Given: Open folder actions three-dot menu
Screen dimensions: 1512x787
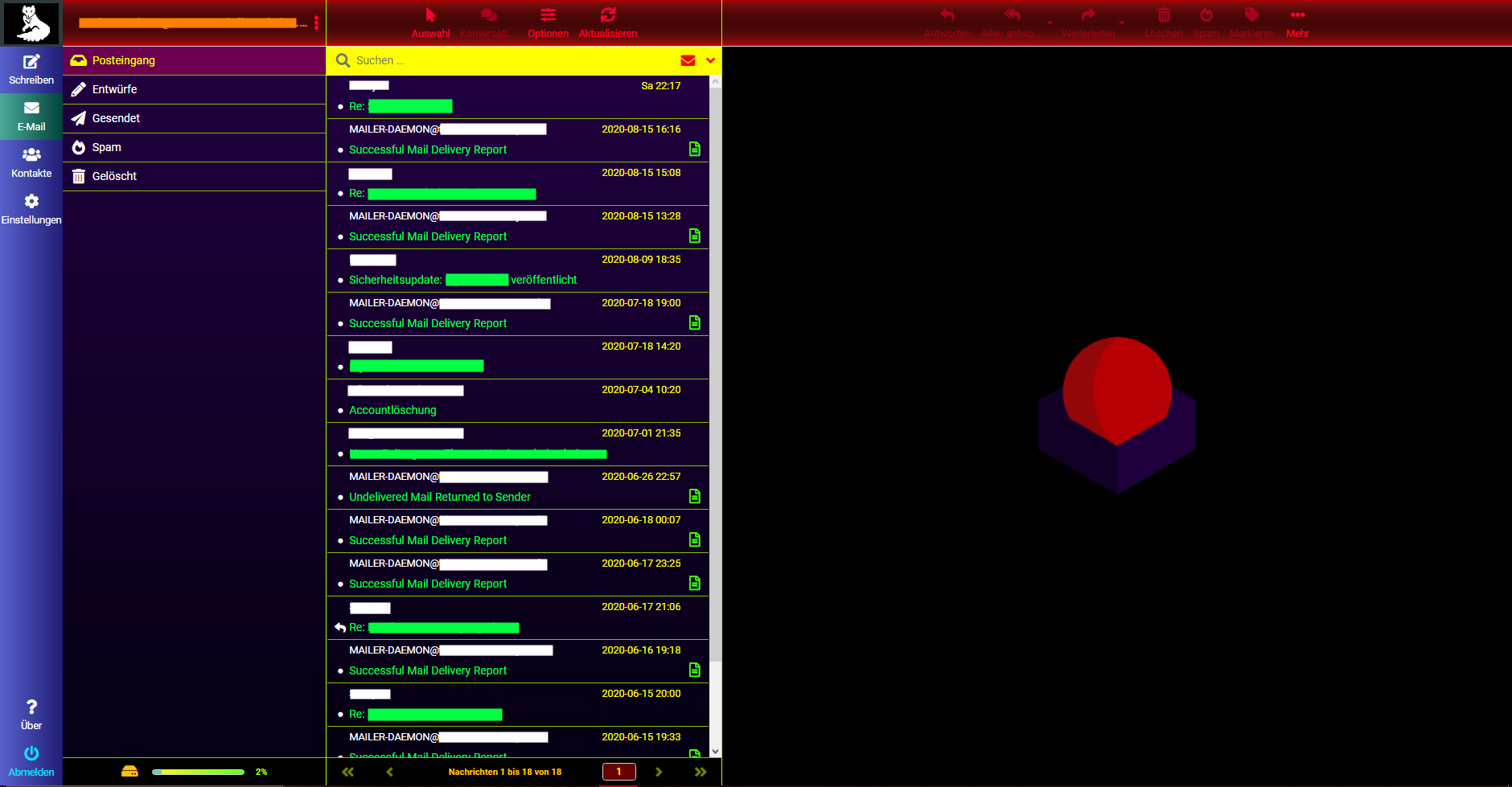Looking at the screenshot, I should (316, 23).
